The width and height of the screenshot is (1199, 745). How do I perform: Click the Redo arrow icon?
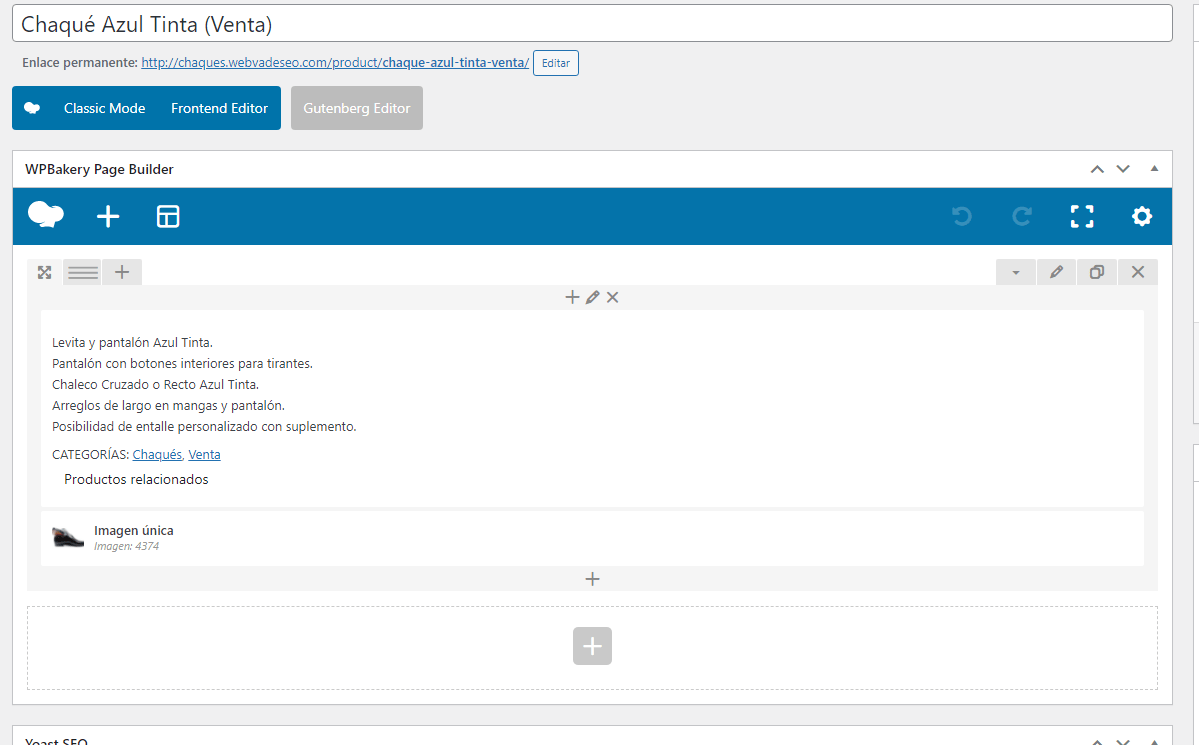[1022, 216]
